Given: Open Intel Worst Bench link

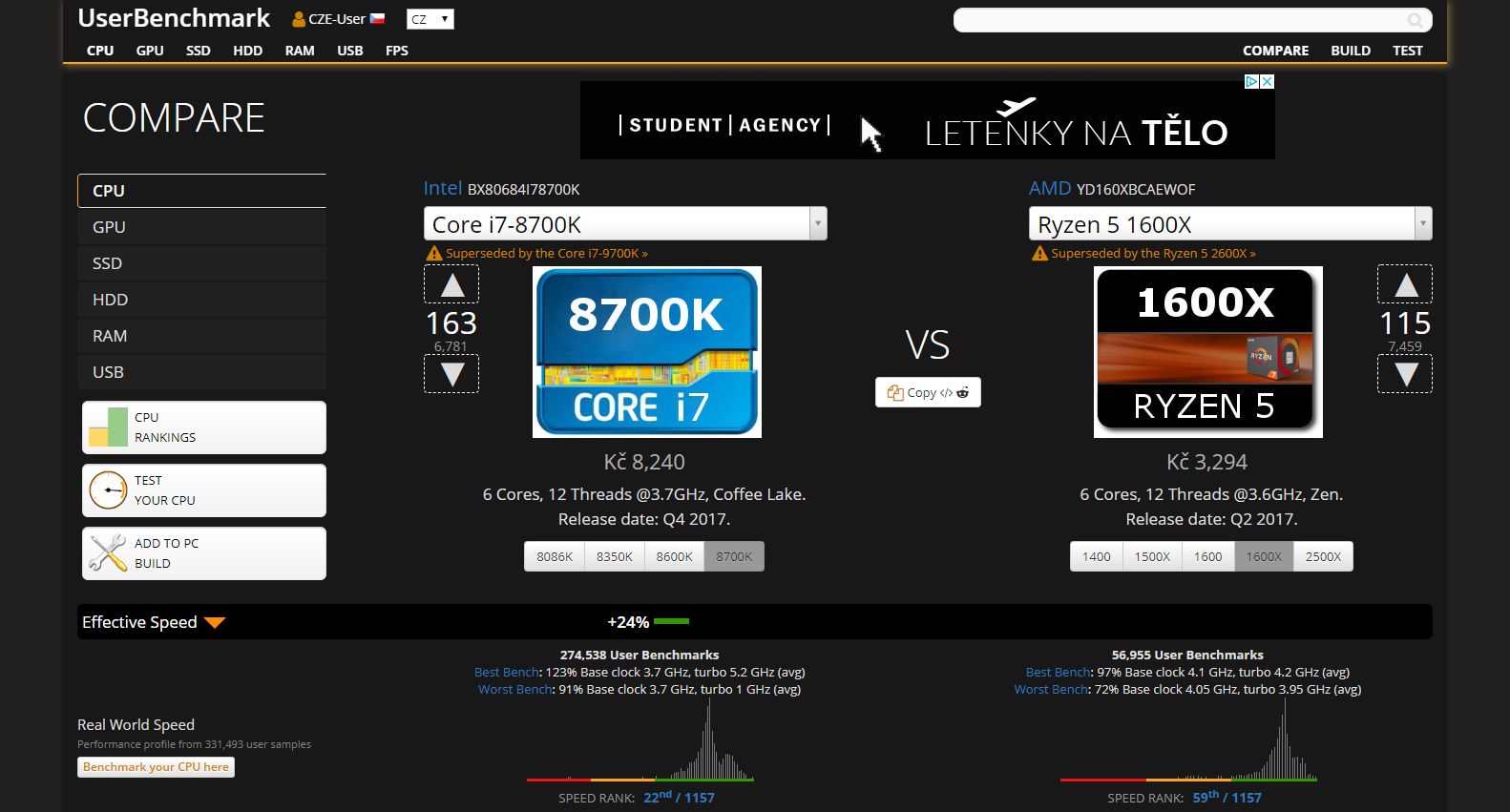Looking at the screenshot, I should [514, 690].
